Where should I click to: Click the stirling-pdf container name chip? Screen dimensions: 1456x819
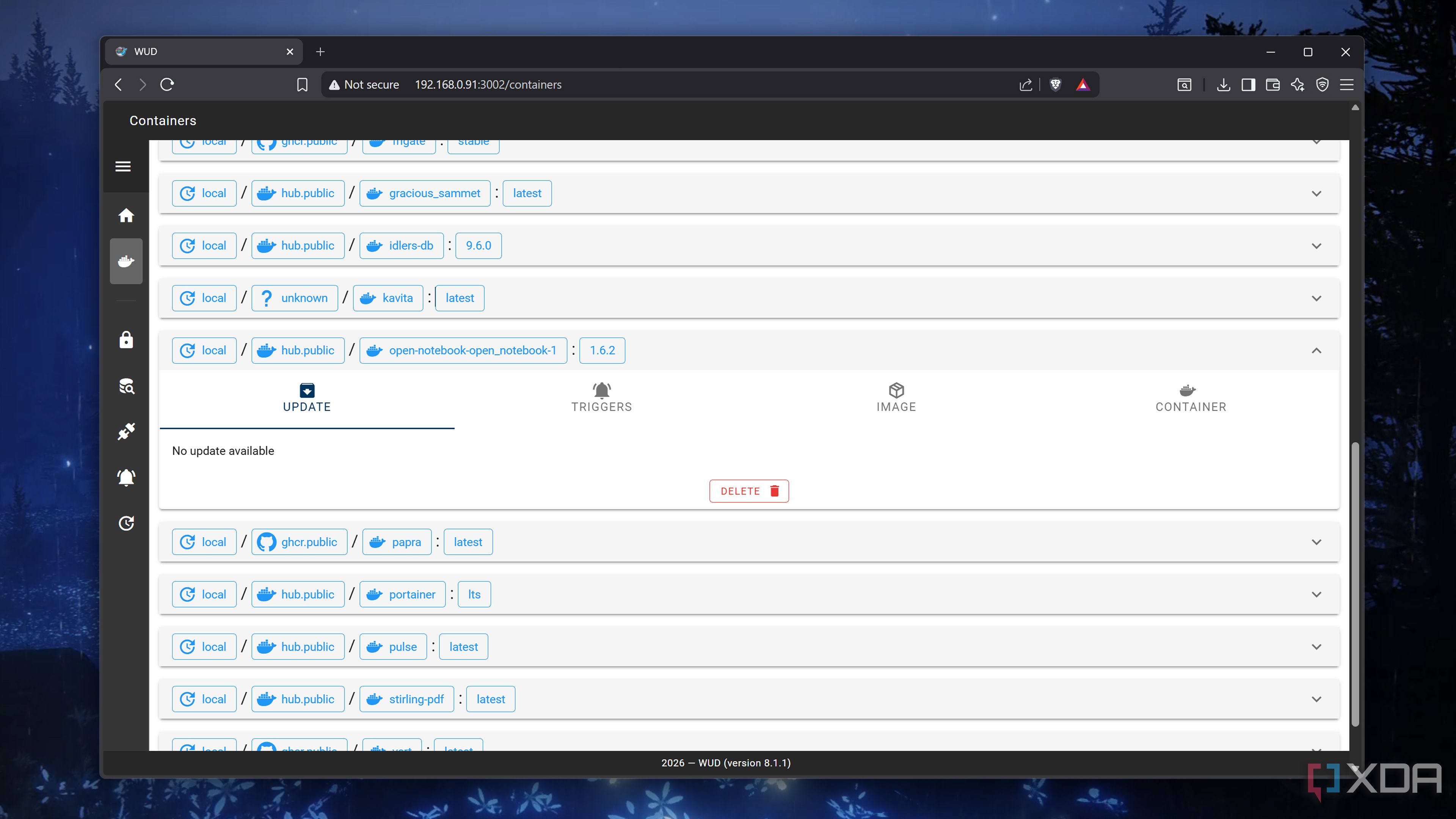click(x=406, y=699)
